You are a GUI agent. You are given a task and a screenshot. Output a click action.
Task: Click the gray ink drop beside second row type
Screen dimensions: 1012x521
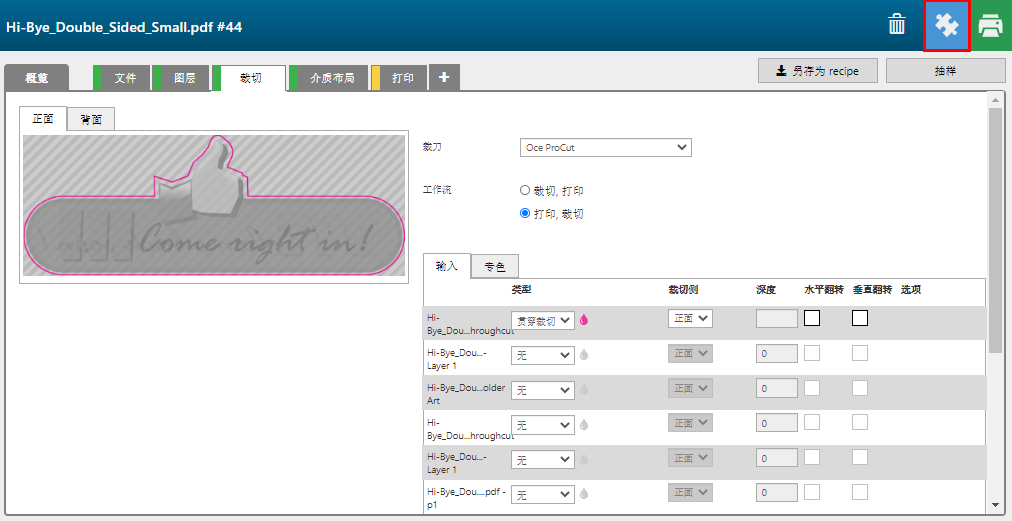pyautogui.click(x=584, y=355)
